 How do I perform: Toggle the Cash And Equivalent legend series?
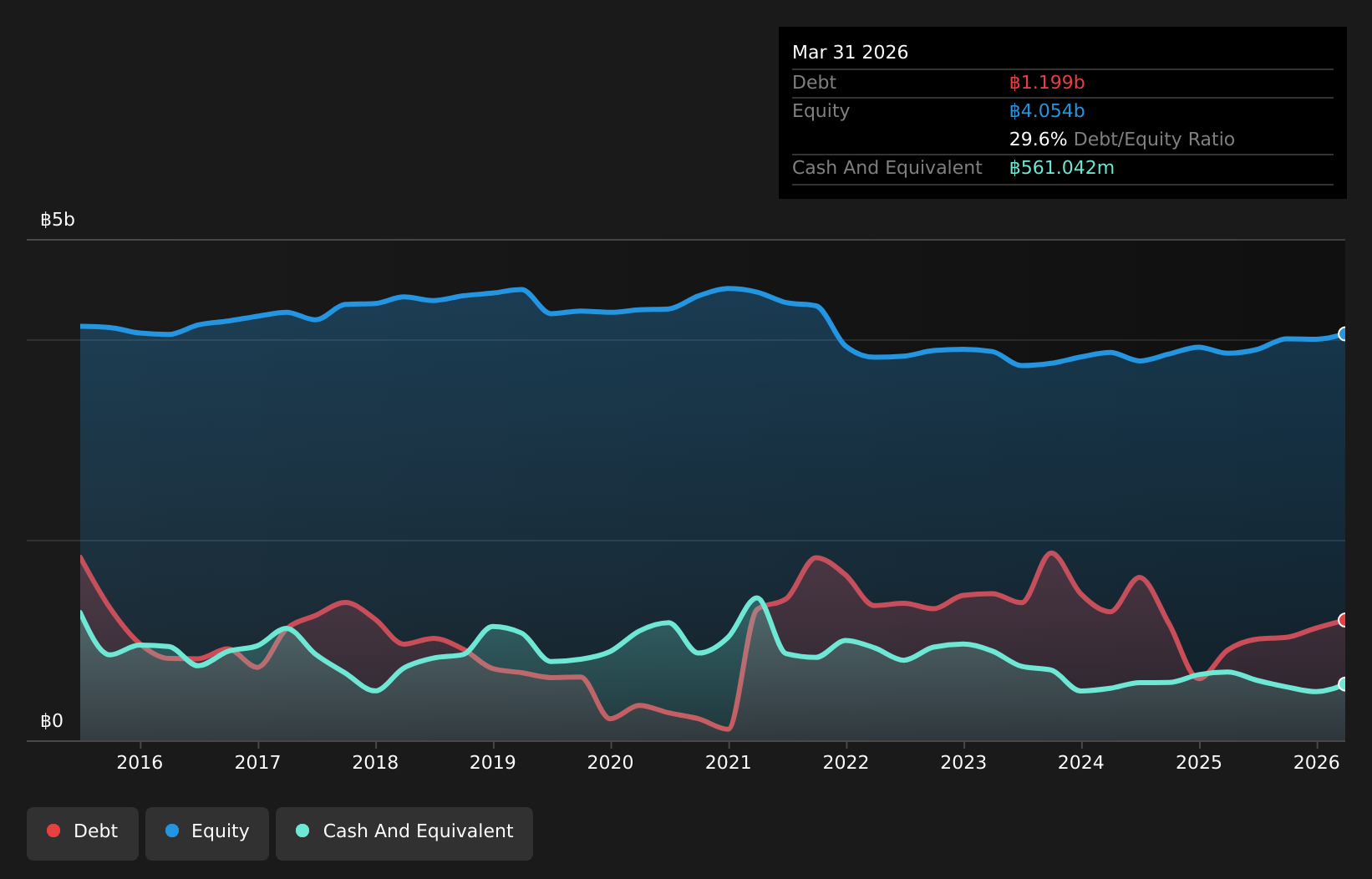click(x=404, y=833)
